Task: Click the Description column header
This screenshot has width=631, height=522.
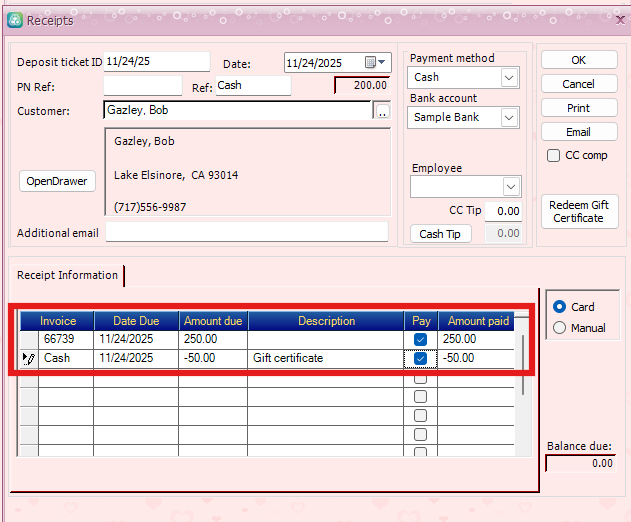Action: point(326,321)
